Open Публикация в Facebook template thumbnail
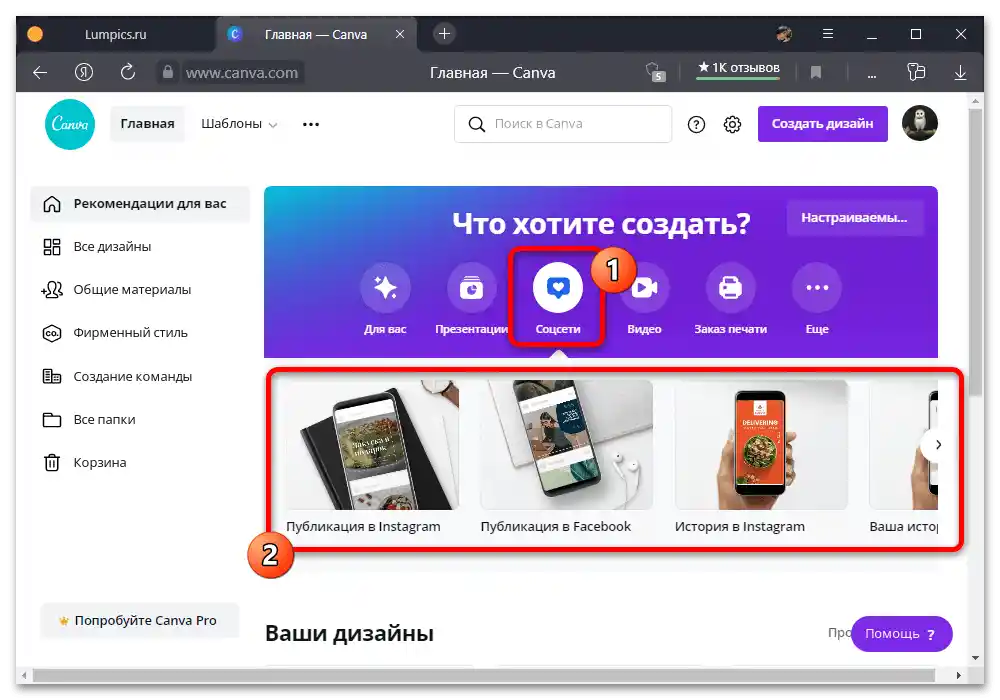The image size is (1000, 700). (566, 445)
